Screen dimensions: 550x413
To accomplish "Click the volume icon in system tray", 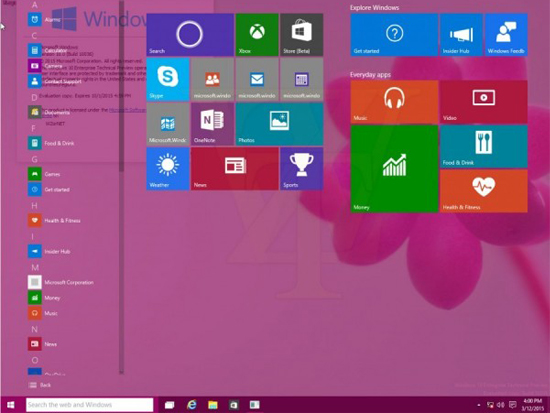I will (x=501, y=405).
